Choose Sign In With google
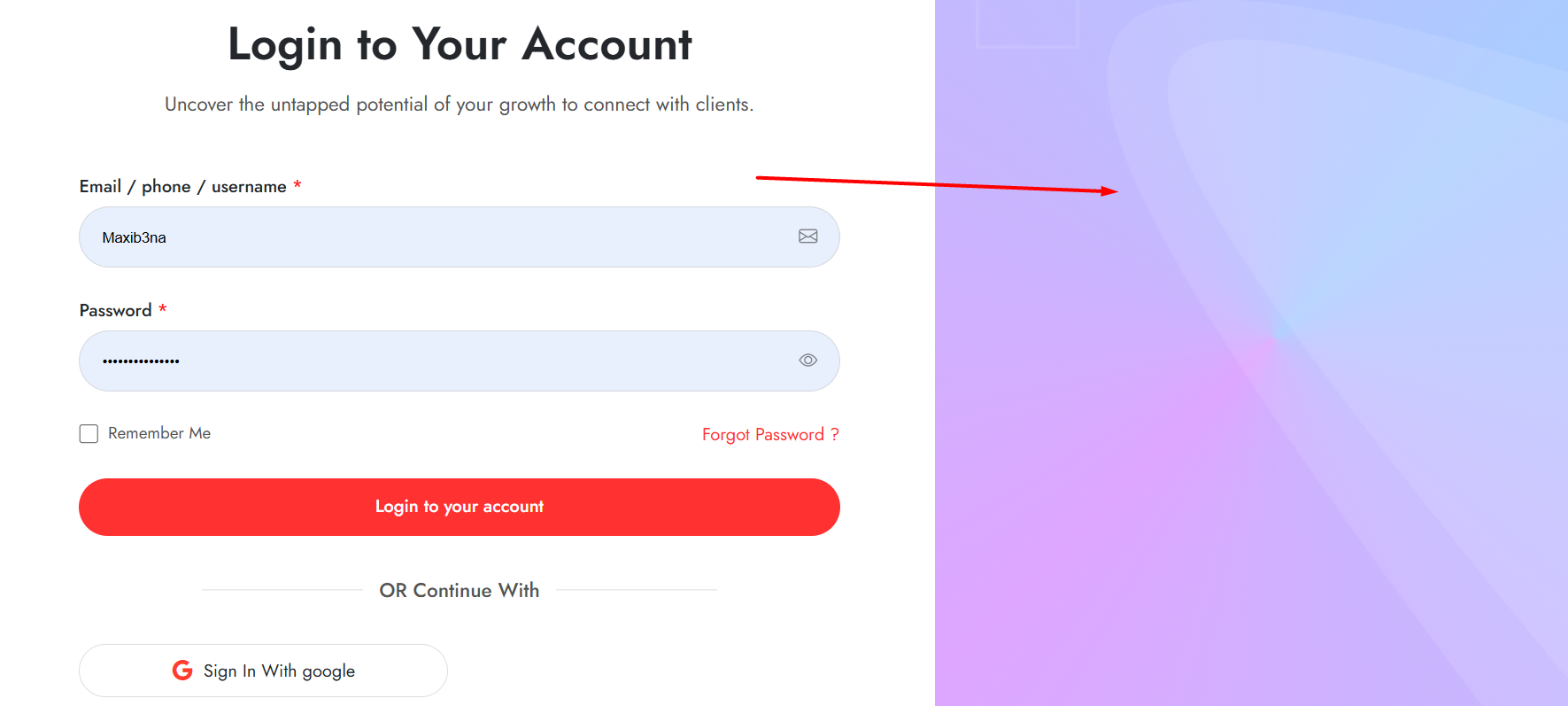This screenshot has height=706, width=1568. point(263,671)
